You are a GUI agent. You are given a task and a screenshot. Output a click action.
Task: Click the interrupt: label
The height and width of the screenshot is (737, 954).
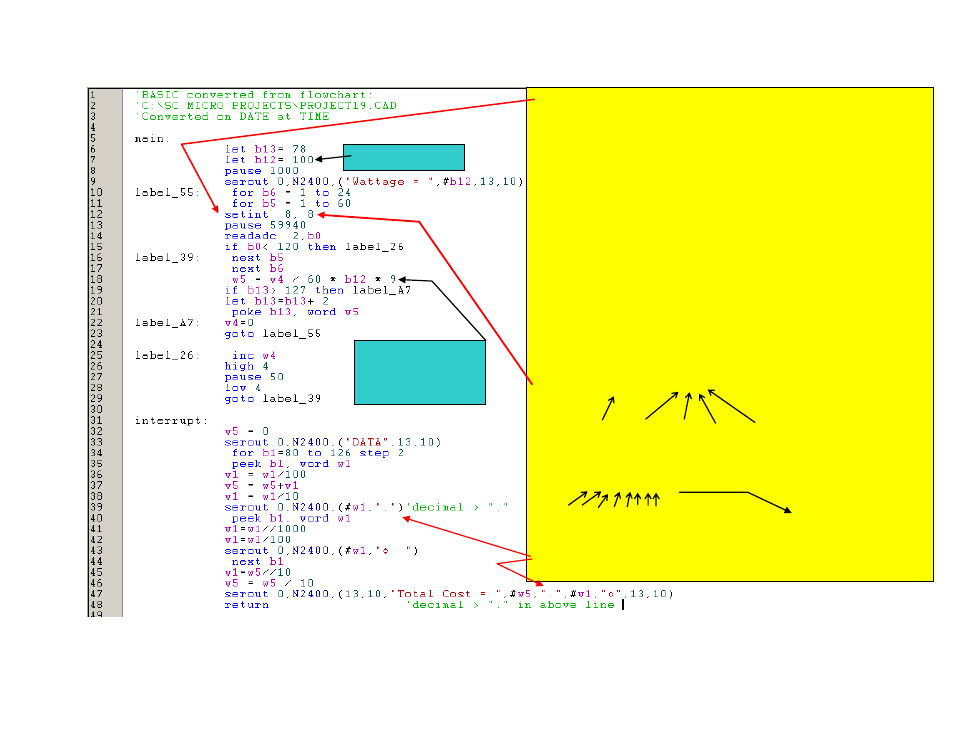[x=171, y=421]
